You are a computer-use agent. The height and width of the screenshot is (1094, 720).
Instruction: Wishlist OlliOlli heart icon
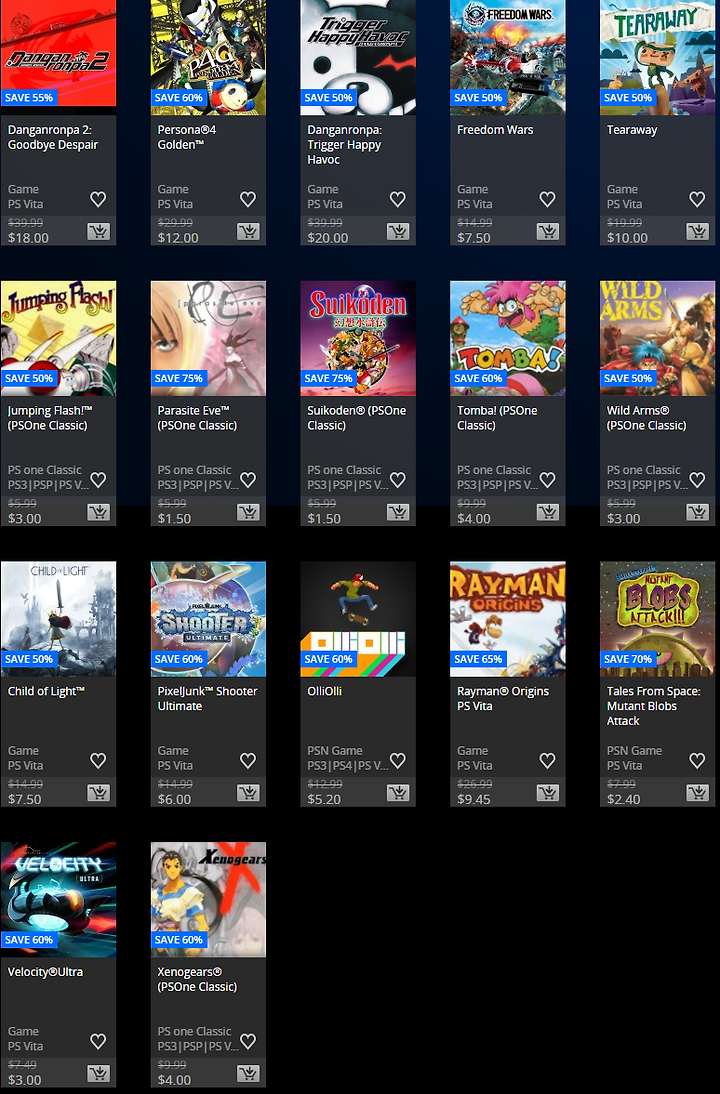click(398, 760)
